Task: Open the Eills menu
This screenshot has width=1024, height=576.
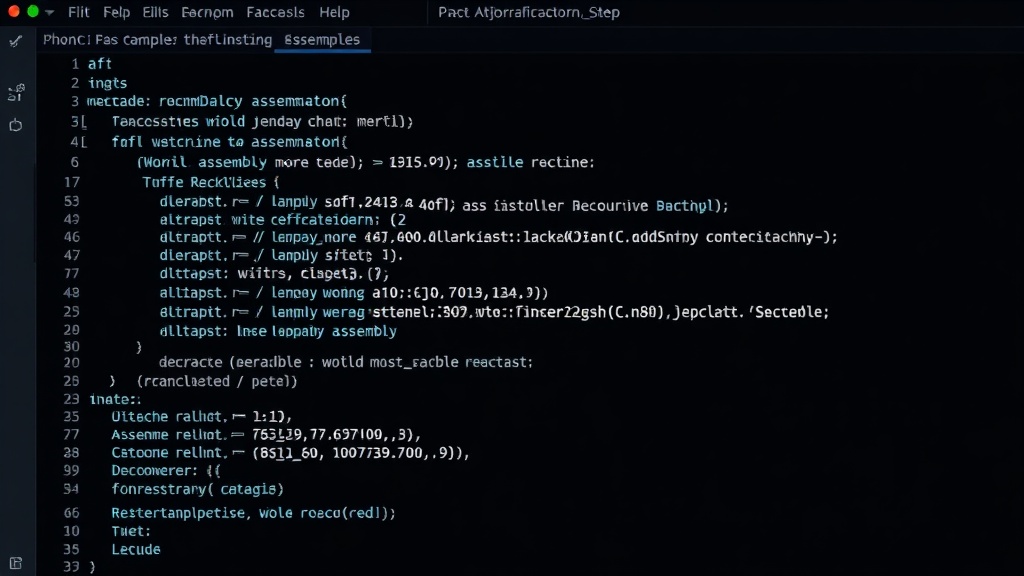Action: click(x=155, y=12)
